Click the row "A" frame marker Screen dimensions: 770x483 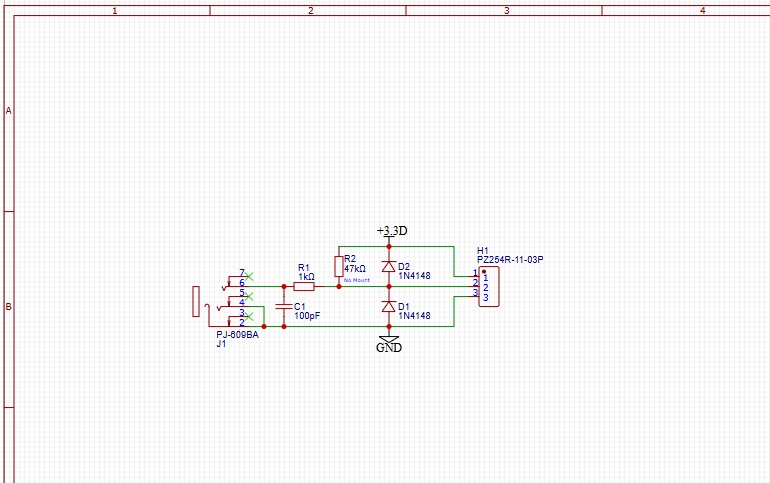[8, 111]
